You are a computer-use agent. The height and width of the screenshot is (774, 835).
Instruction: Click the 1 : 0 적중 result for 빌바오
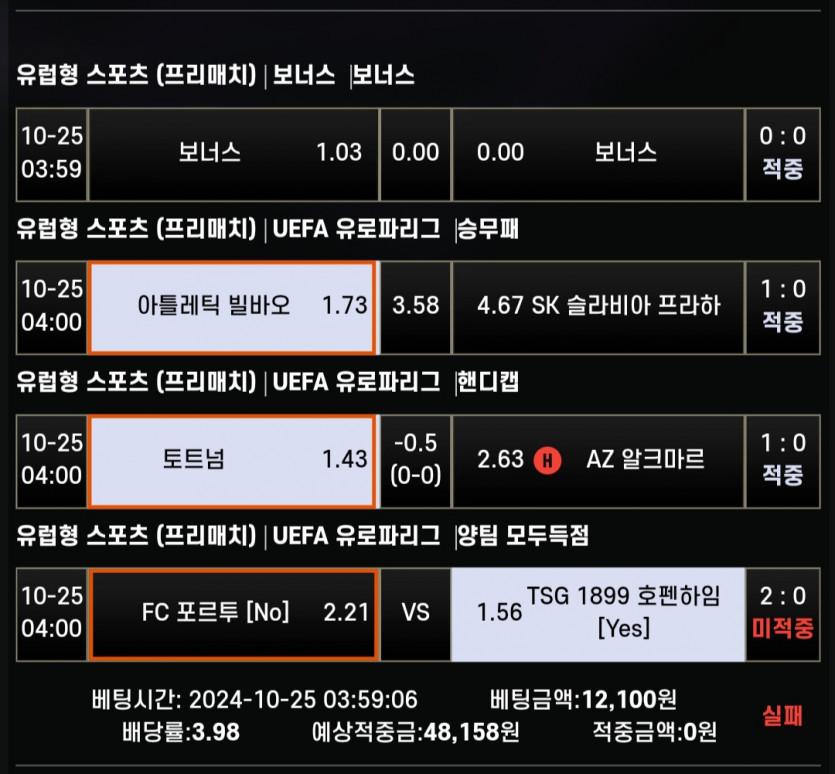(x=783, y=306)
